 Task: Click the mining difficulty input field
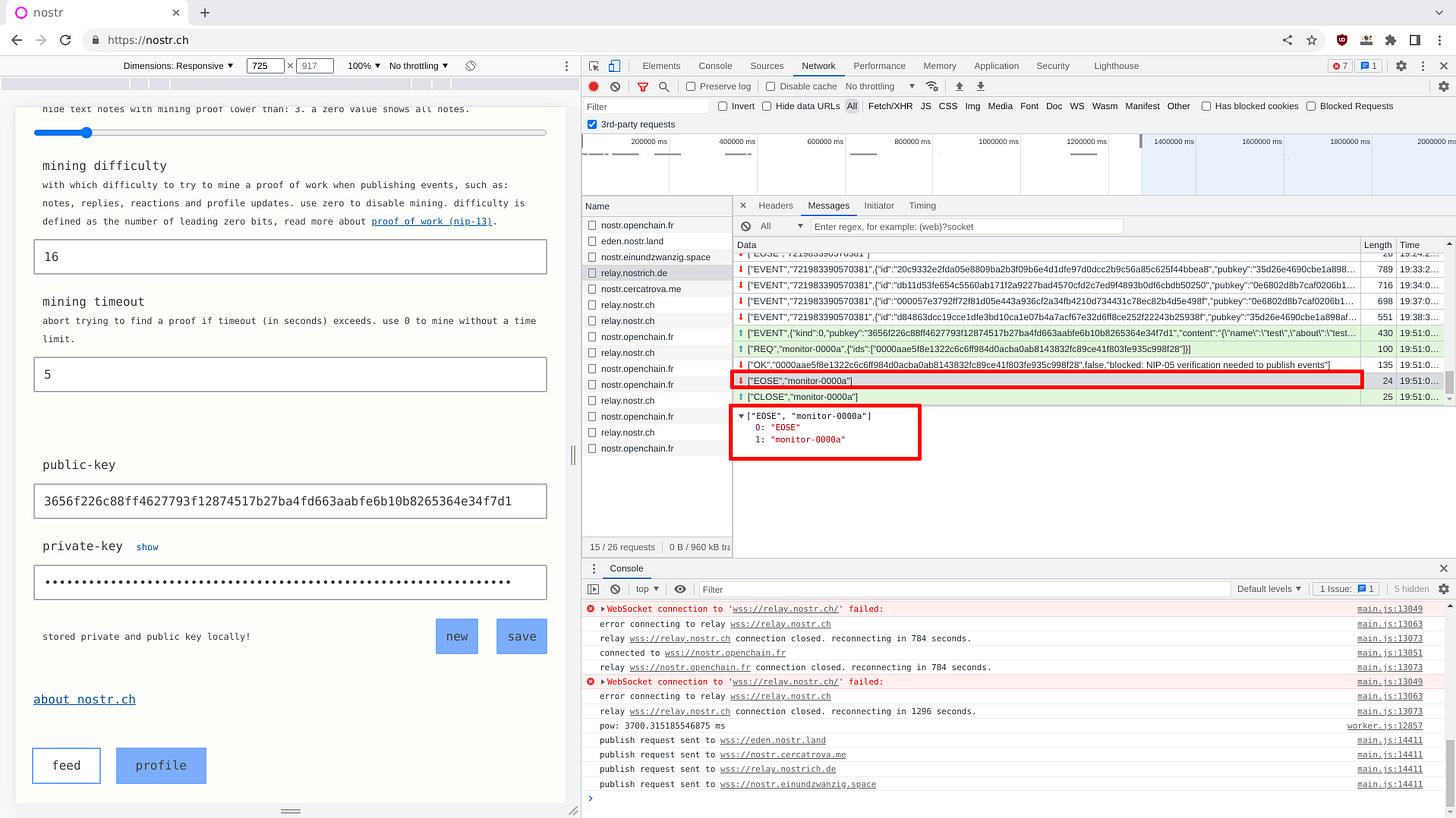(290, 256)
